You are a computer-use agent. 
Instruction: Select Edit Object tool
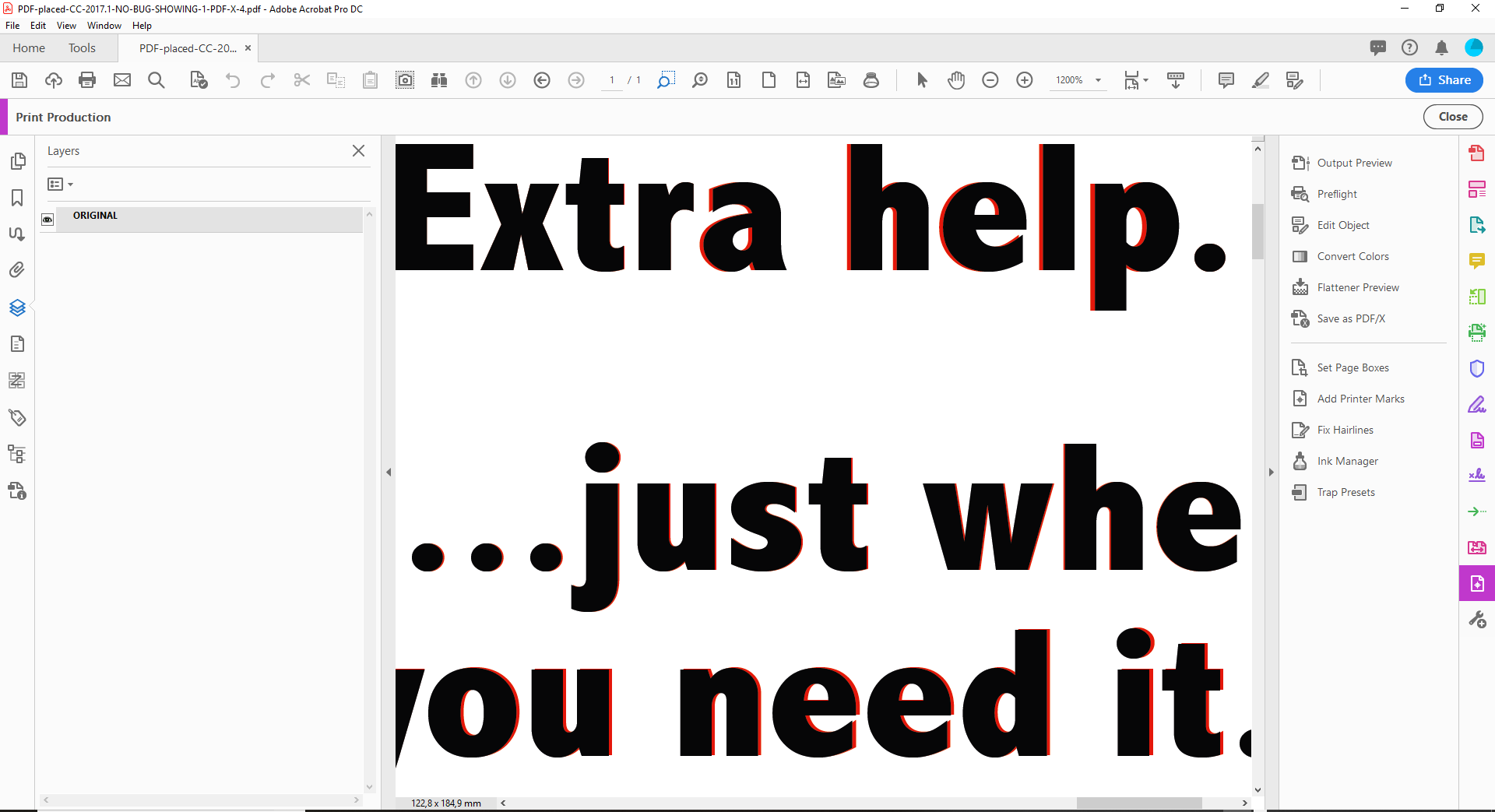point(1342,225)
